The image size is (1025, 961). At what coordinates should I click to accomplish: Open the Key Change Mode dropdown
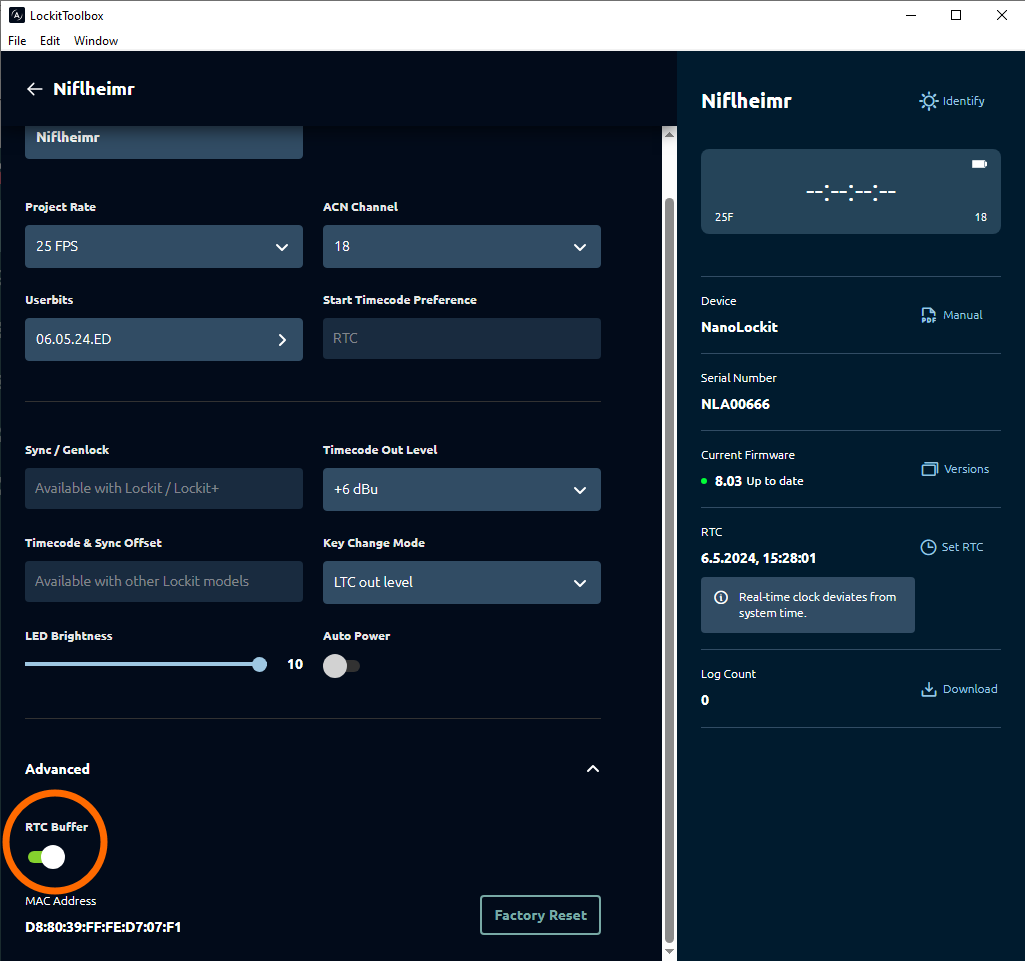462,582
